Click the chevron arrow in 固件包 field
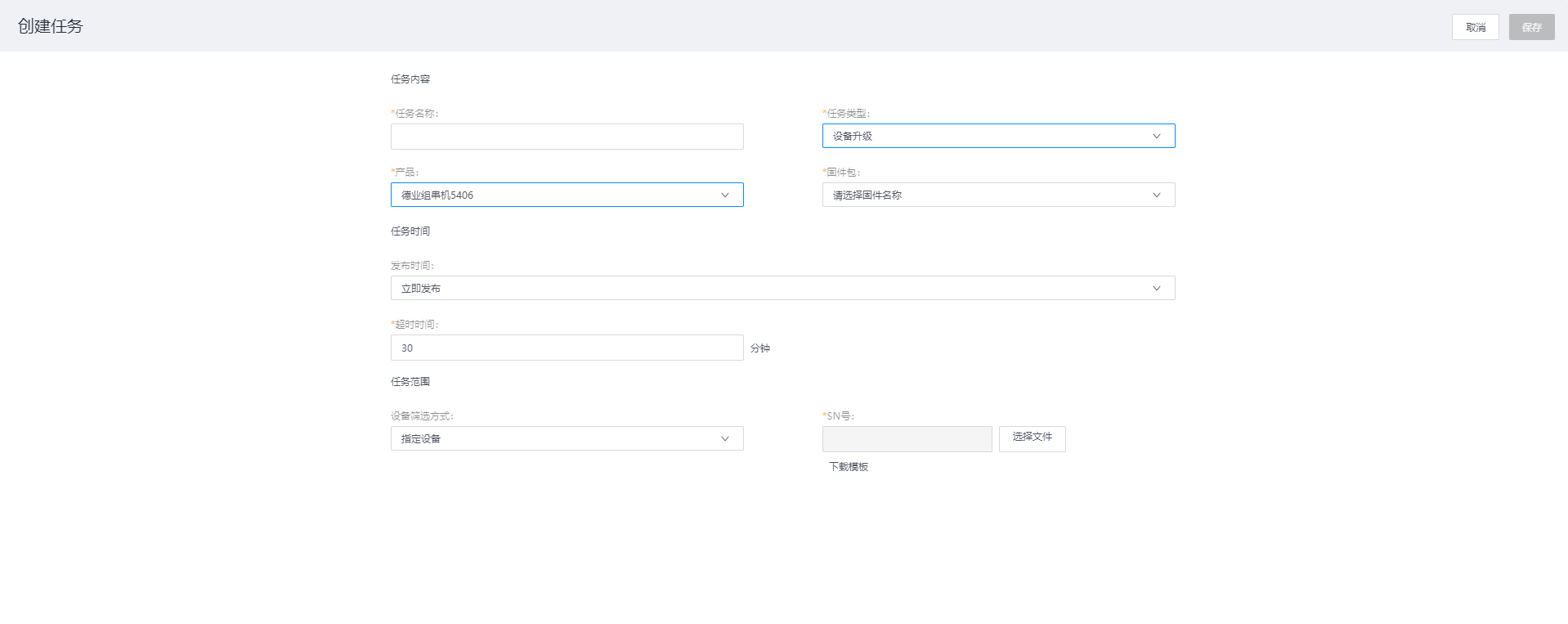1568x624 pixels. click(x=1156, y=195)
